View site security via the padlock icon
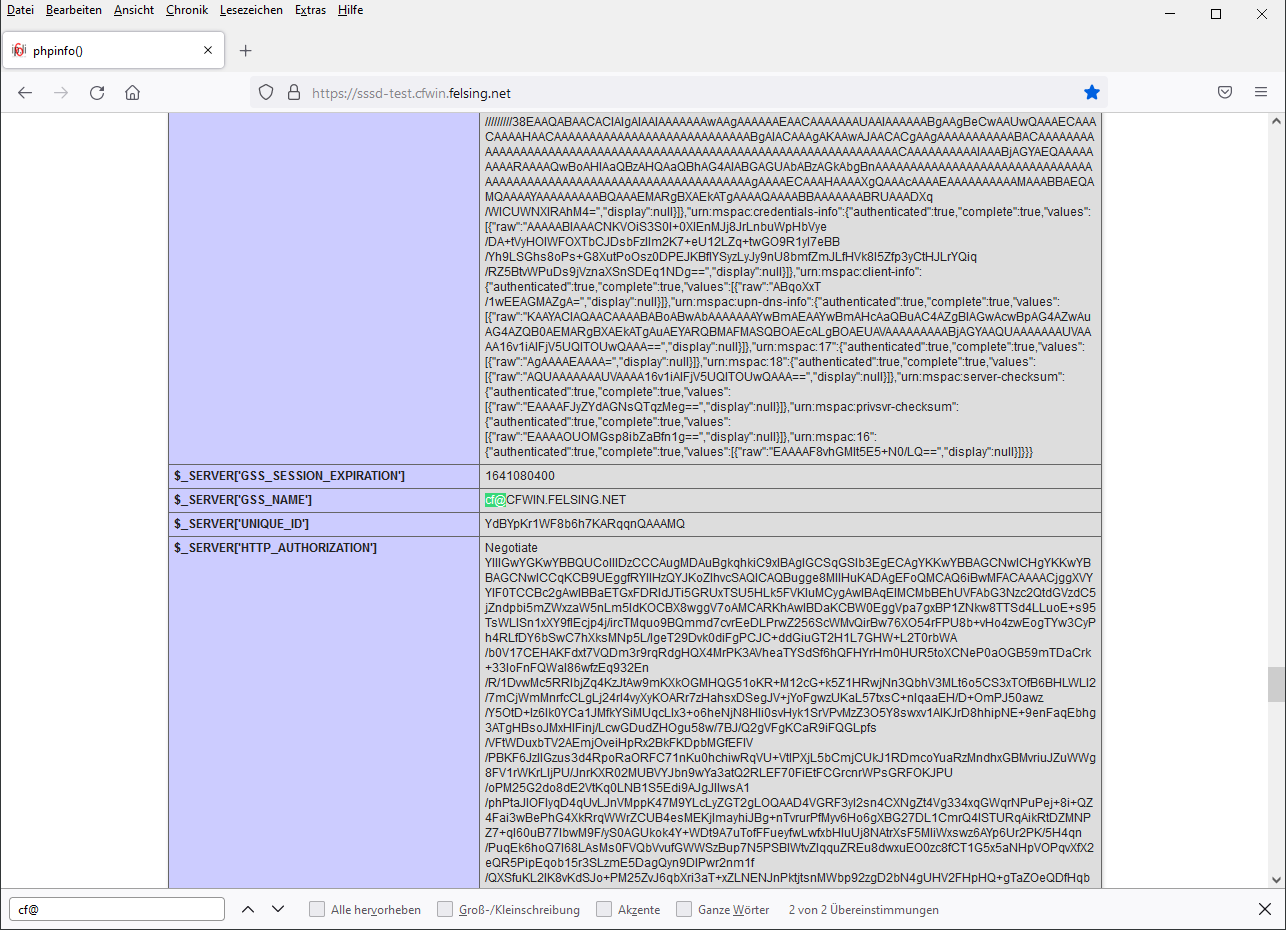 pos(293,92)
